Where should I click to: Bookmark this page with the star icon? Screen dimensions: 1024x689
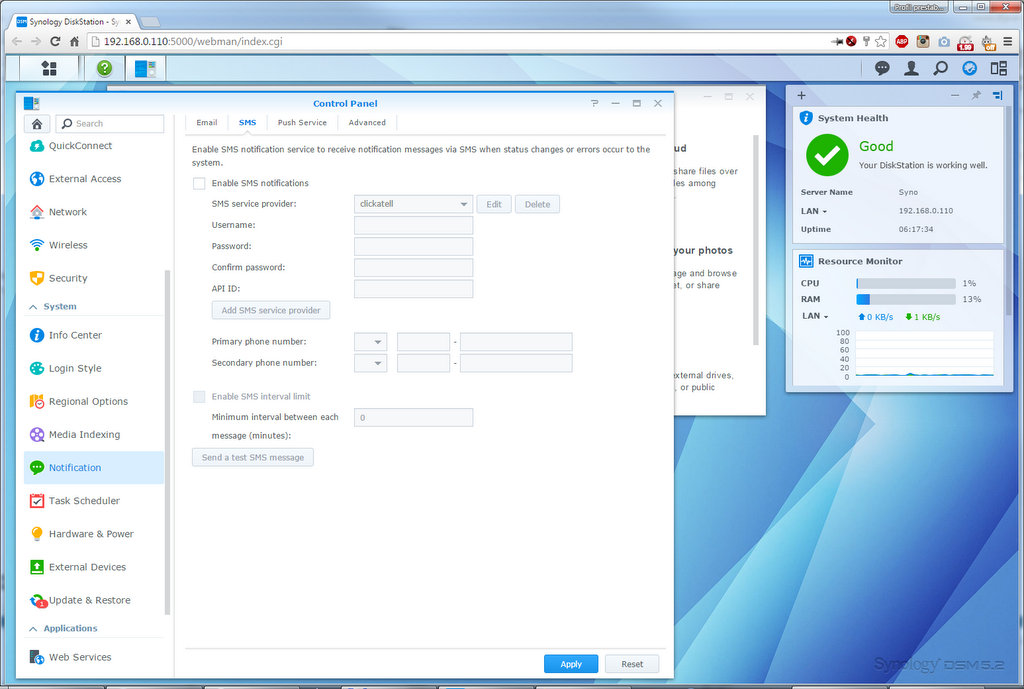tap(881, 41)
